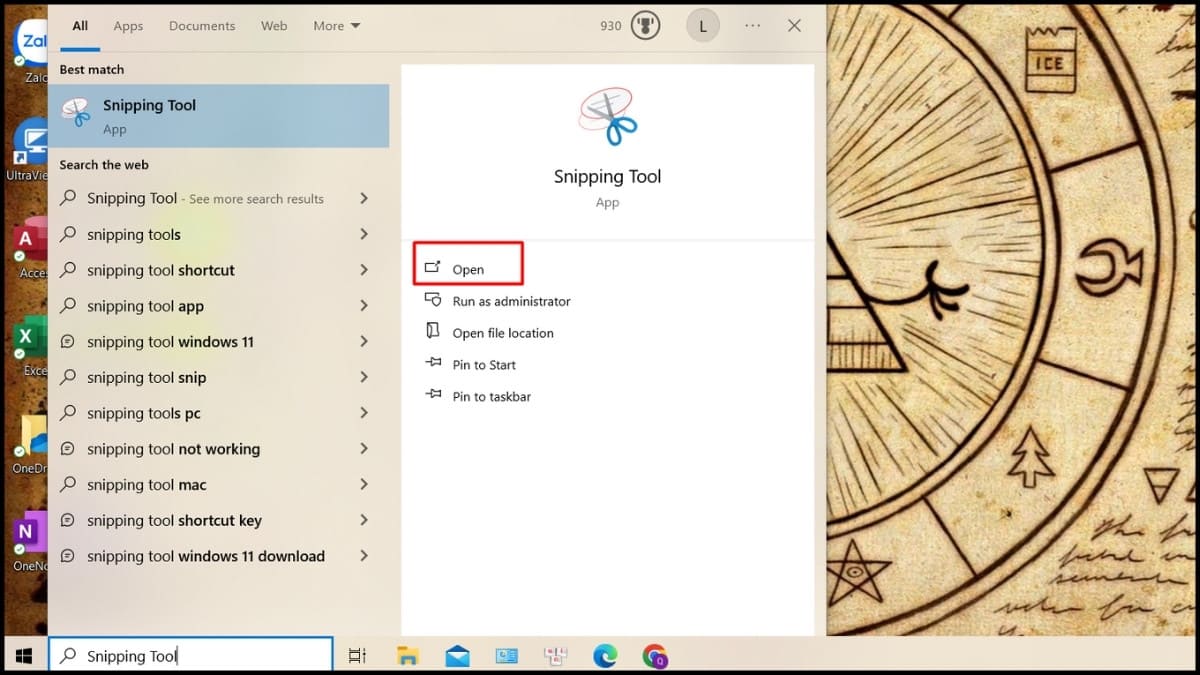Select 'snipping tool app' suggestion
Screen dimensions: 1200x675
145,306
